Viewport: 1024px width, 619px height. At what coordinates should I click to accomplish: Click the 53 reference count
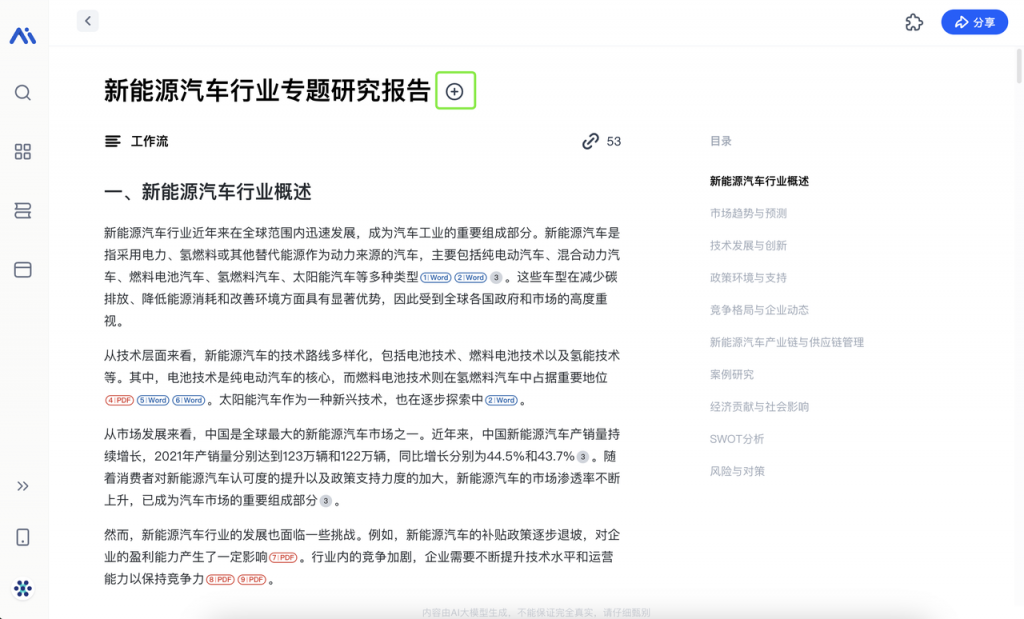pyautogui.click(x=614, y=141)
